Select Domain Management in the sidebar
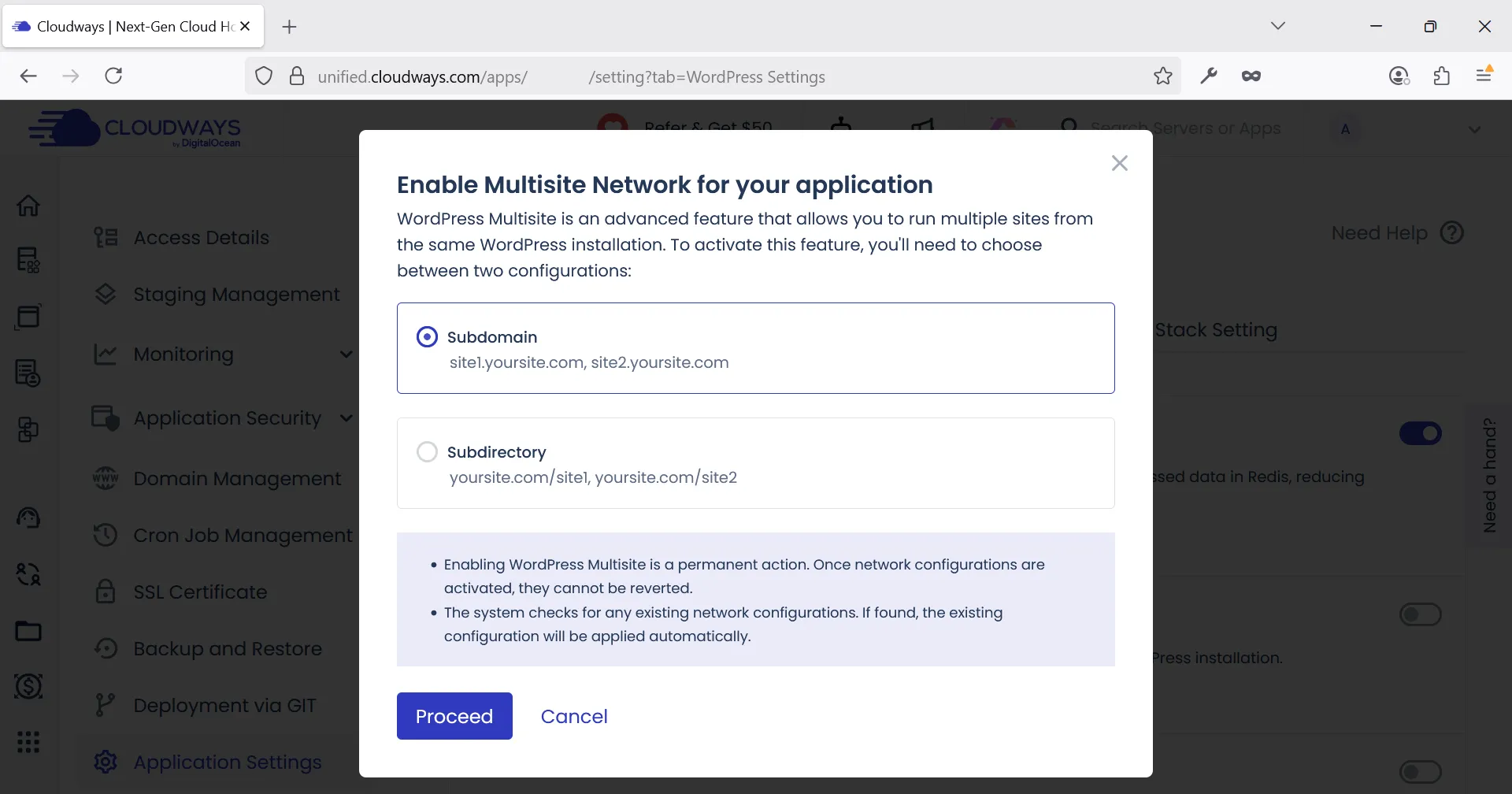 click(237, 478)
